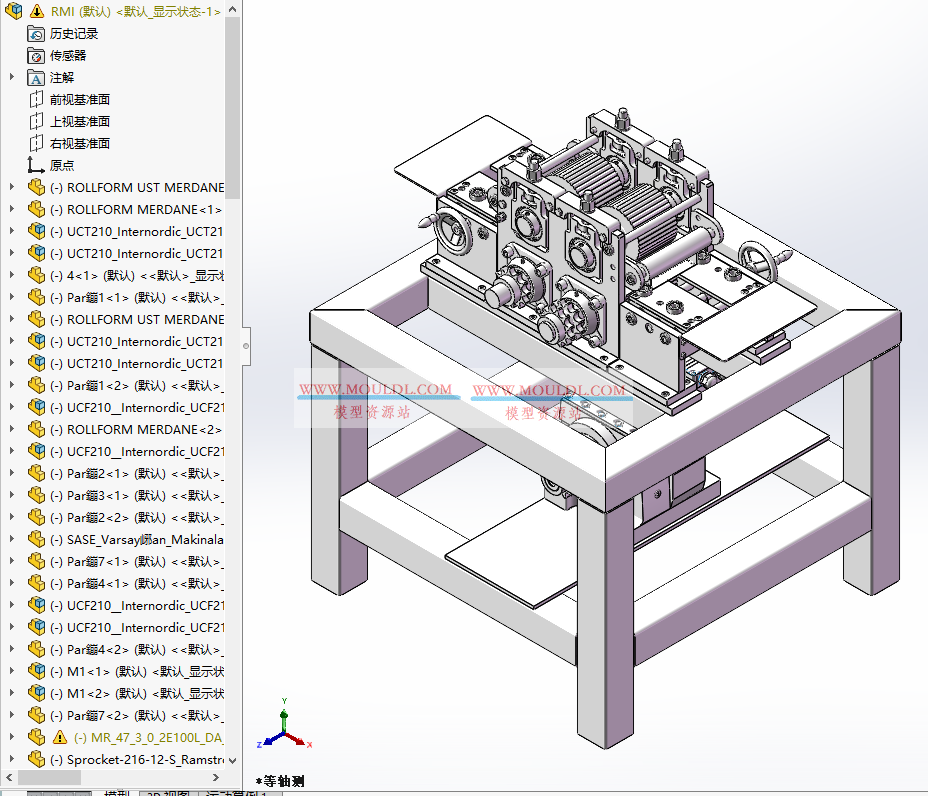The width and height of the screenshot is (928, 796).
Task: Expand ROLLFORM UST MERDANE<1> tree item
Action: [10, 187]
